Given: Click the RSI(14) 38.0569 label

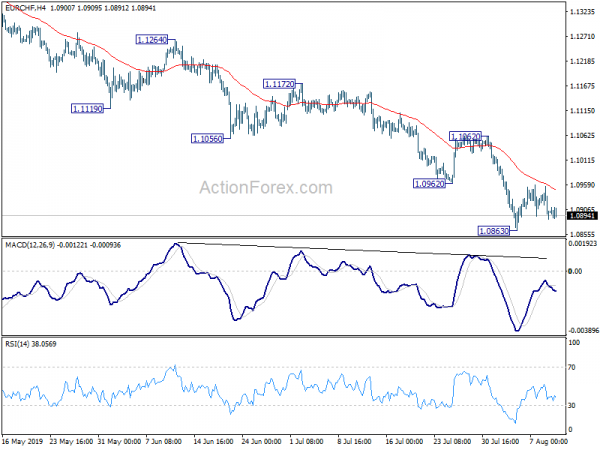Looking at the screenshot, I should coord(31,344).
